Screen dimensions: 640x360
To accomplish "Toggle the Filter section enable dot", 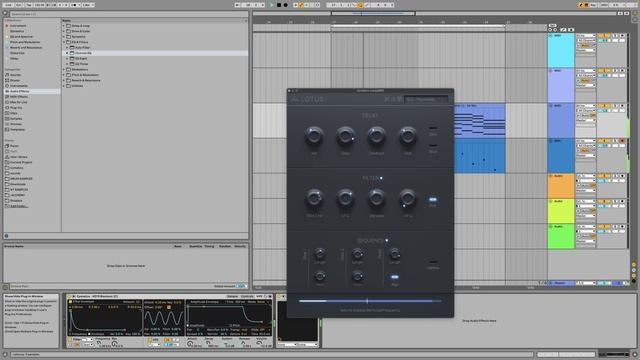I will pos(382,178).
